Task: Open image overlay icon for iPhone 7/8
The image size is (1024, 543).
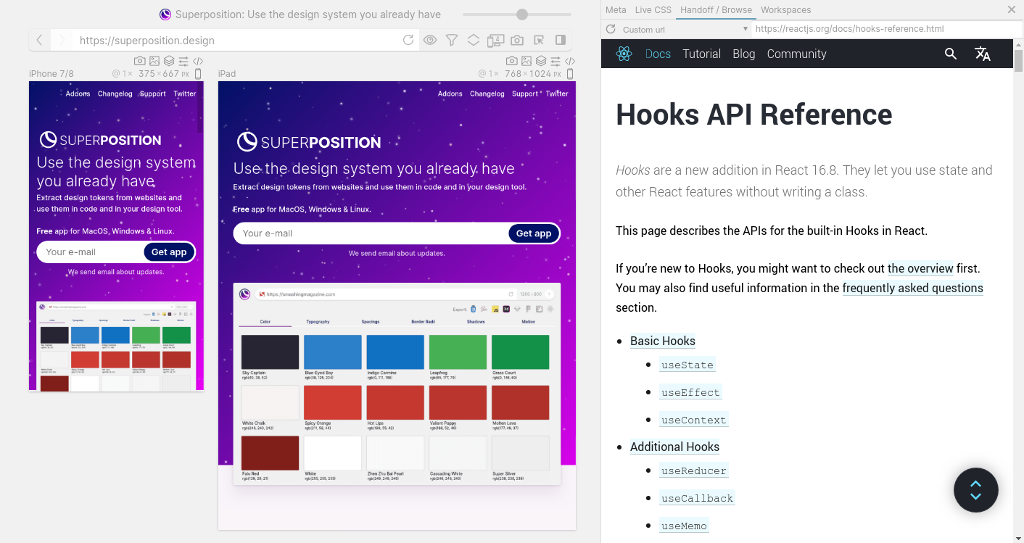Action: click(x=154, y=61)
